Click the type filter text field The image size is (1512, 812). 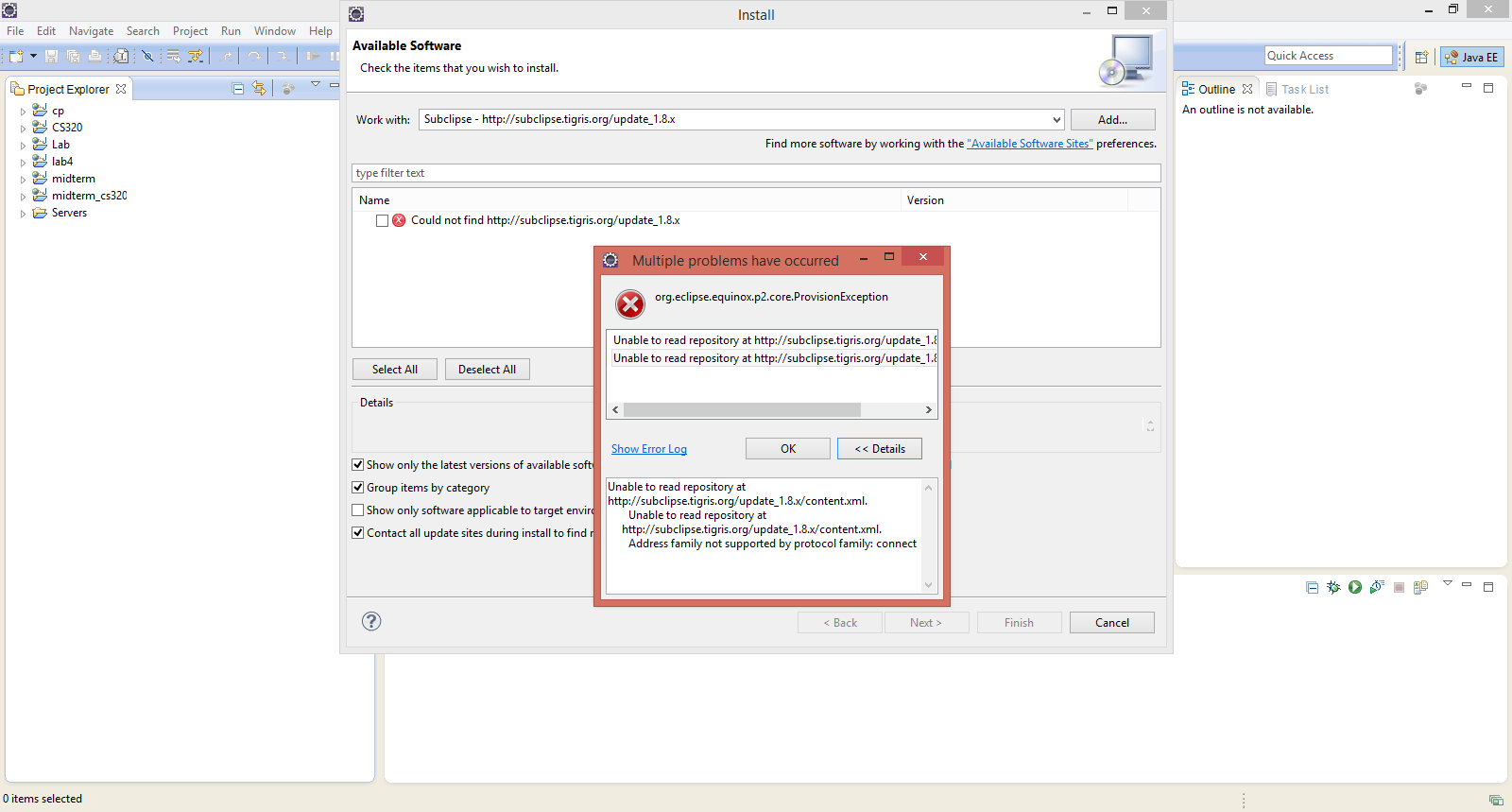[x=756, y=173]
